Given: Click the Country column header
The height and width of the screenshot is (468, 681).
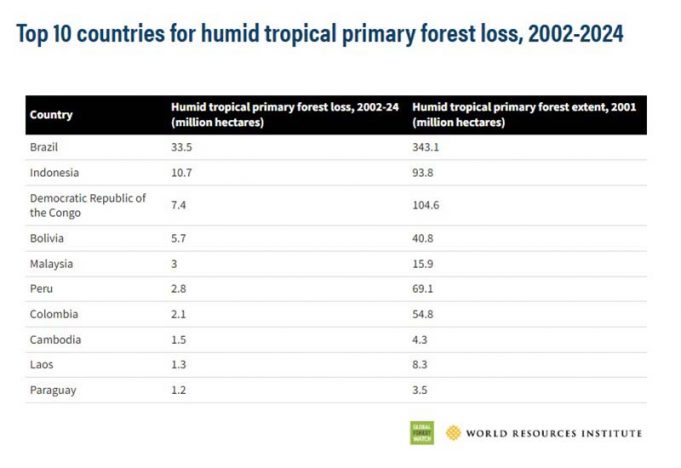Looking at the screenshot, I should pos(51,115).
